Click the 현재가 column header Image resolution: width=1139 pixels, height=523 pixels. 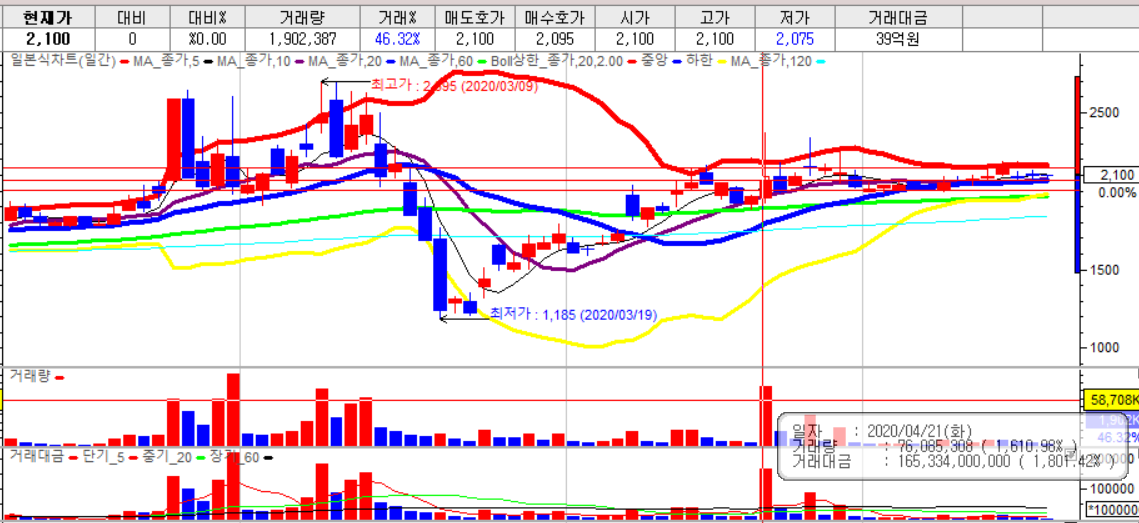point(47,17)
